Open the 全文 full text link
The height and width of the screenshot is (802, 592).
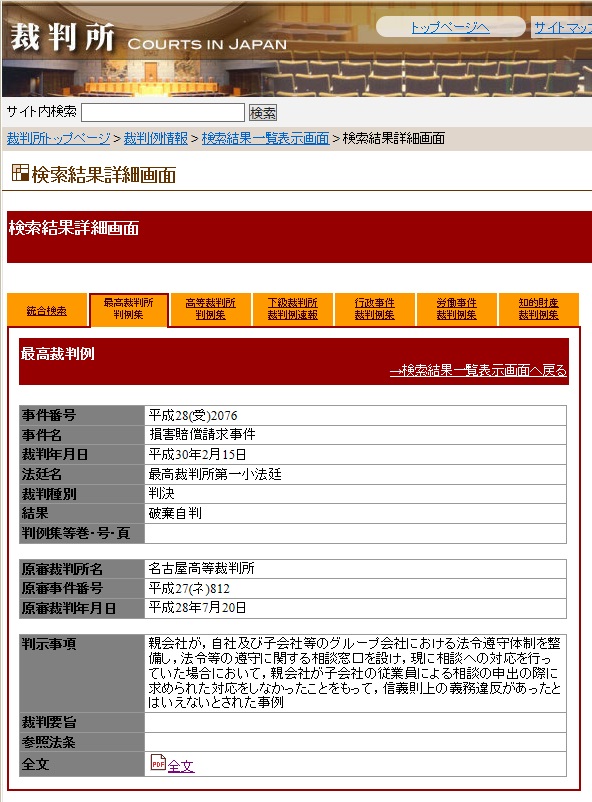(x=181, y=766)
